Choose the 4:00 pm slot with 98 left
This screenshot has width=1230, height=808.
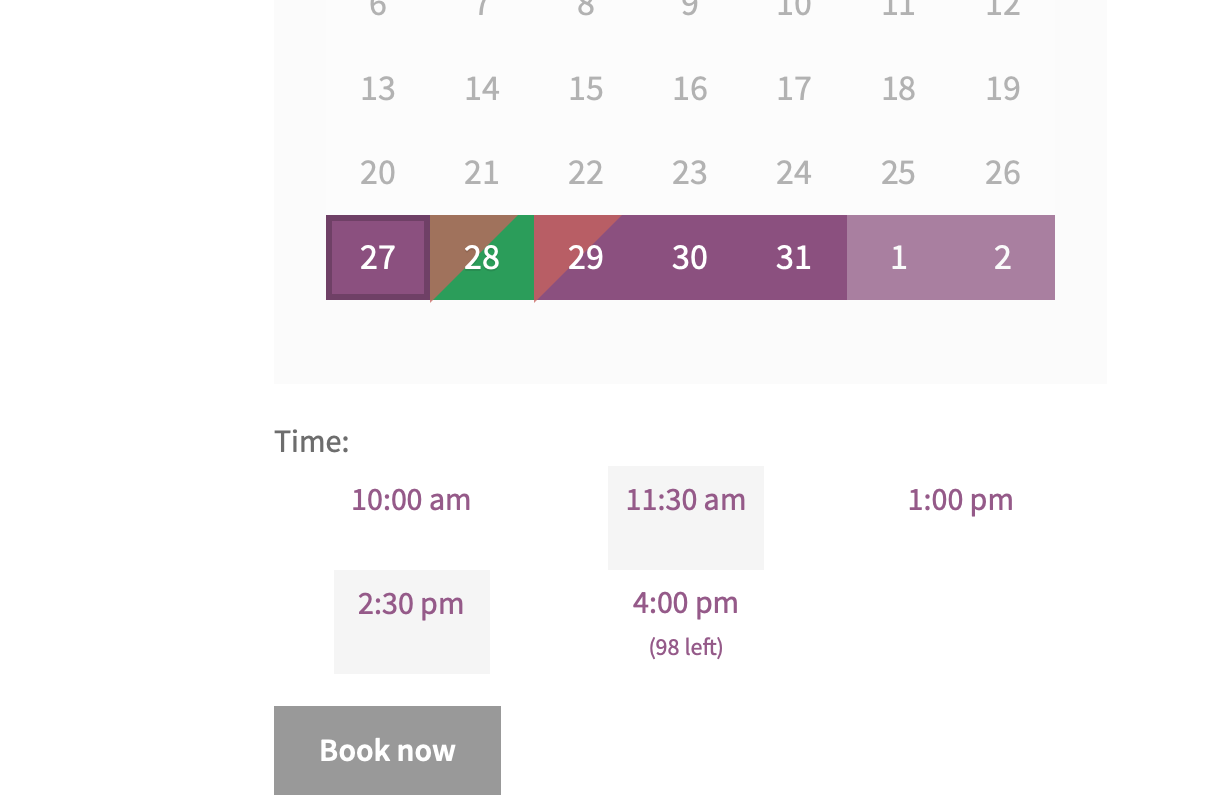685,603
